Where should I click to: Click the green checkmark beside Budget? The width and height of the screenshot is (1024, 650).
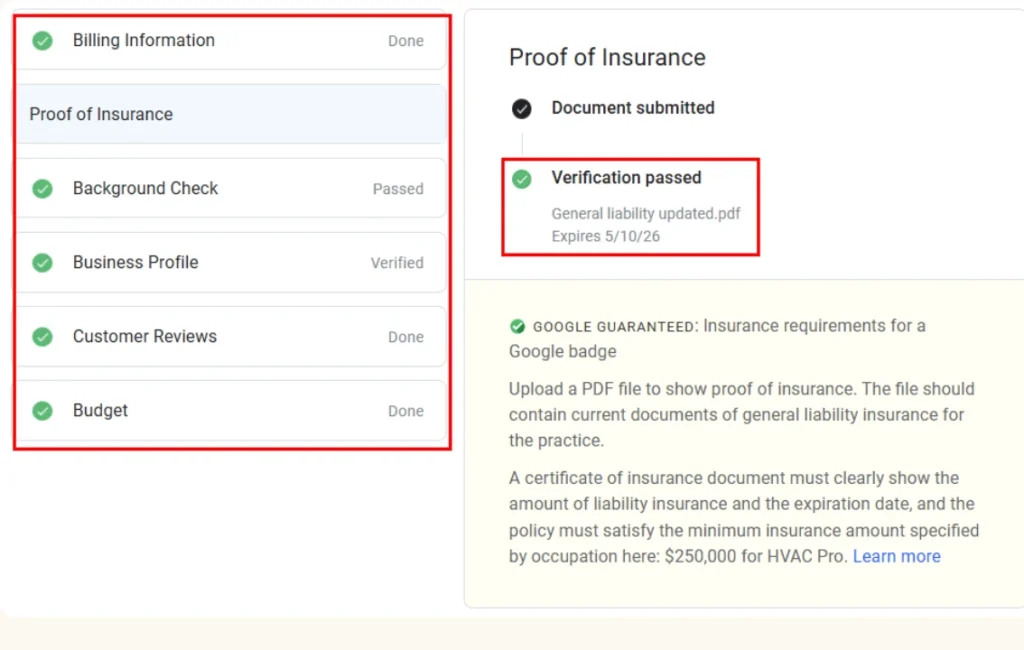[42, 411]
